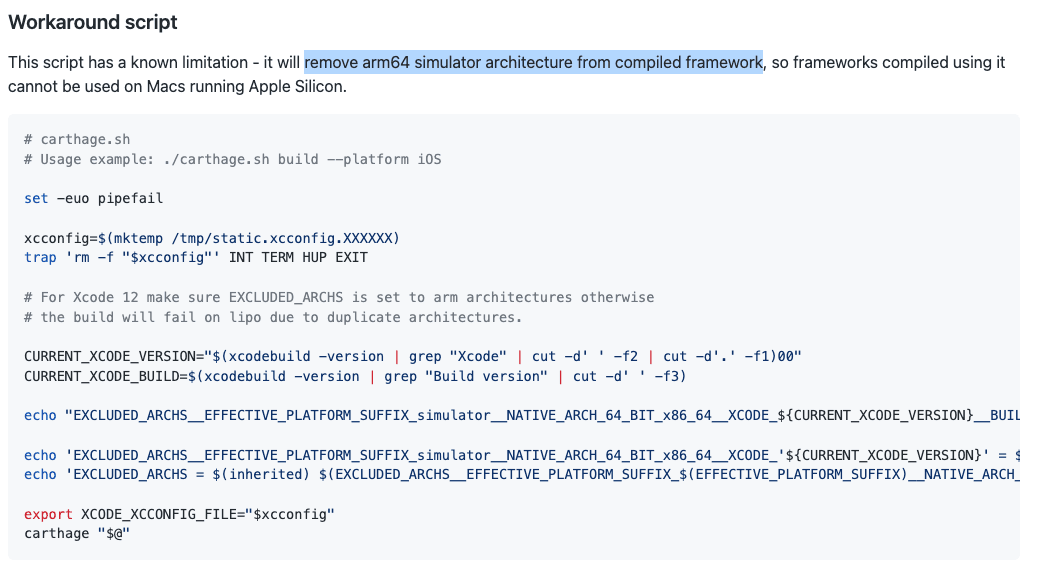Click the blue "trap" keyword
The height and width of the screenshot is (570, 1058).
coord(40,257)
